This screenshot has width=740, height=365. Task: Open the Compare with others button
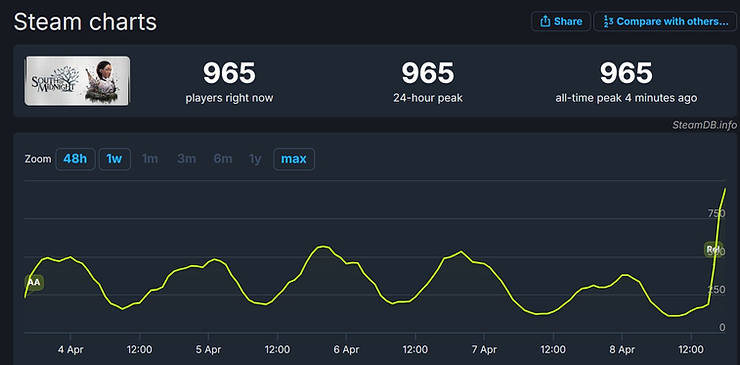click(665, 21)
